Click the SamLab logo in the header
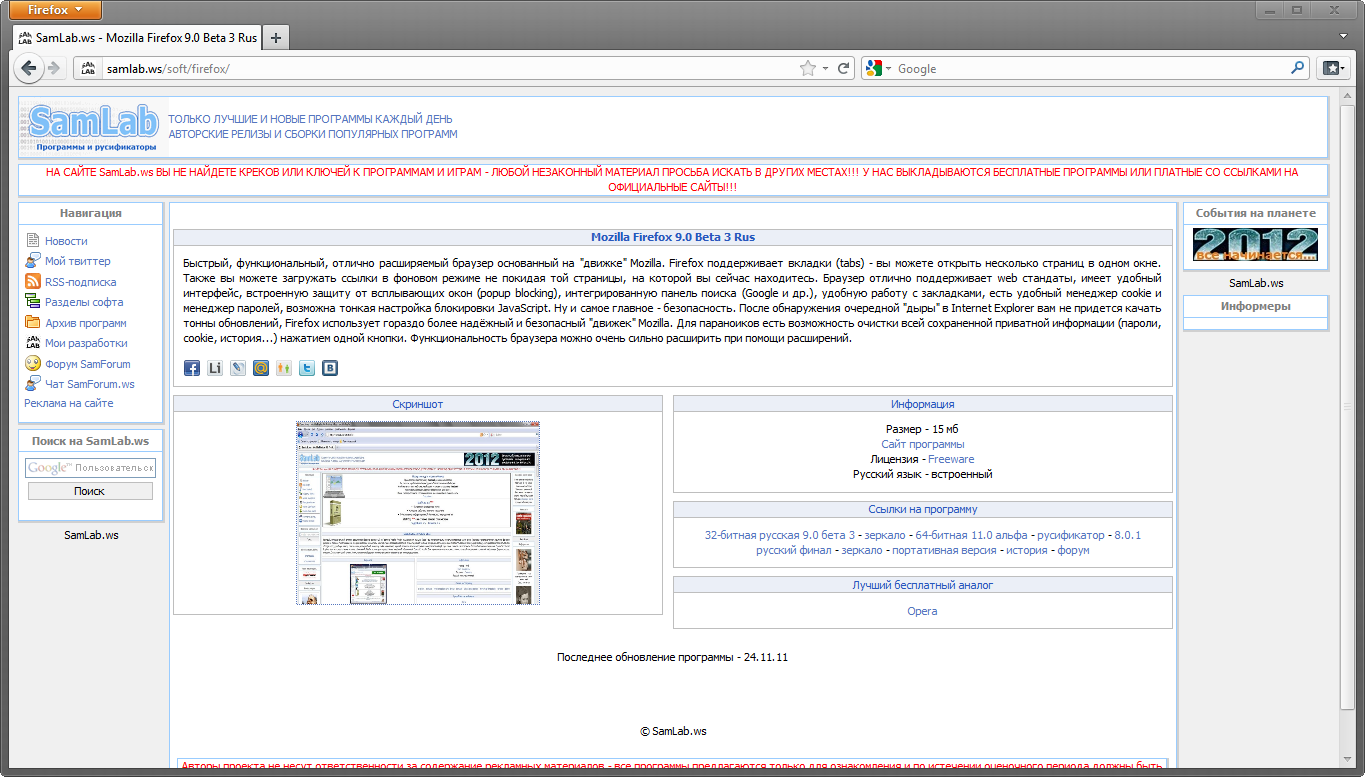 pyautogui.click(x=93, y=127)
